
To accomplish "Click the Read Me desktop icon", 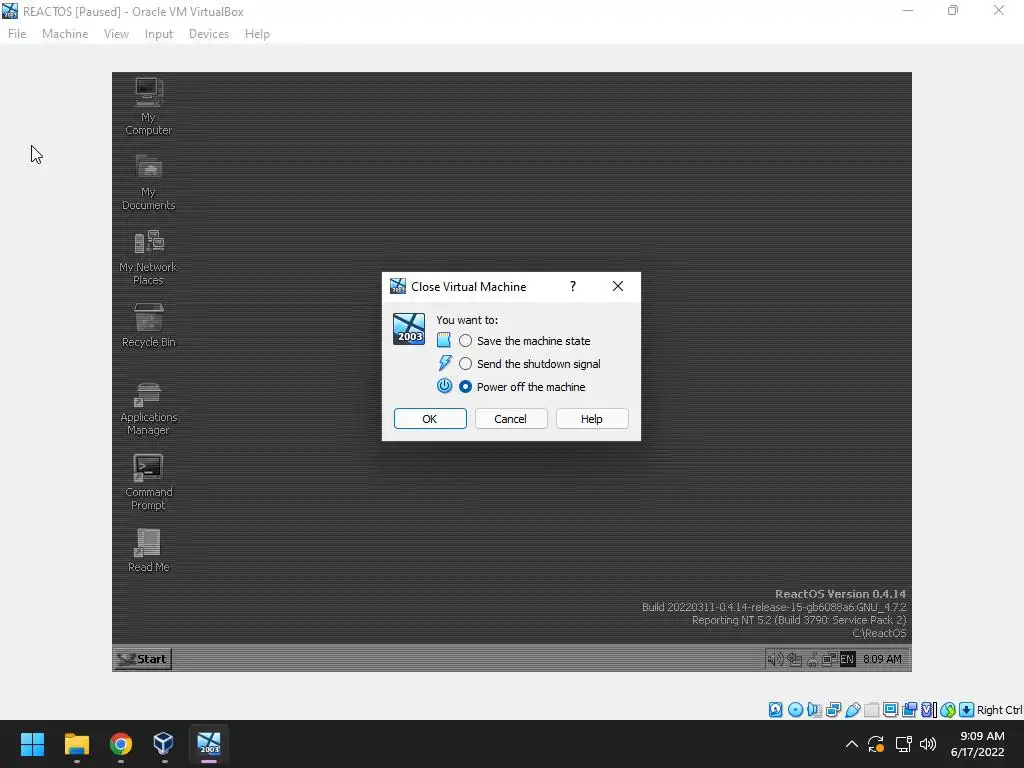I will [148, 550].
